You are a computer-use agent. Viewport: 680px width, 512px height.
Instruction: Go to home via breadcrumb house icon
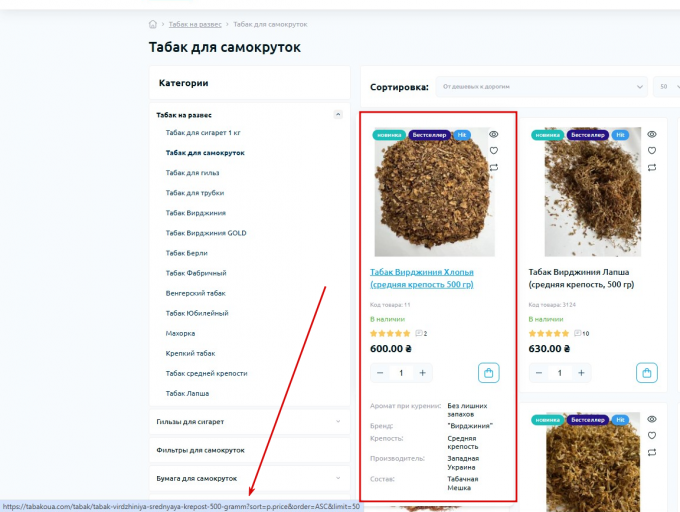pos(153,24)
